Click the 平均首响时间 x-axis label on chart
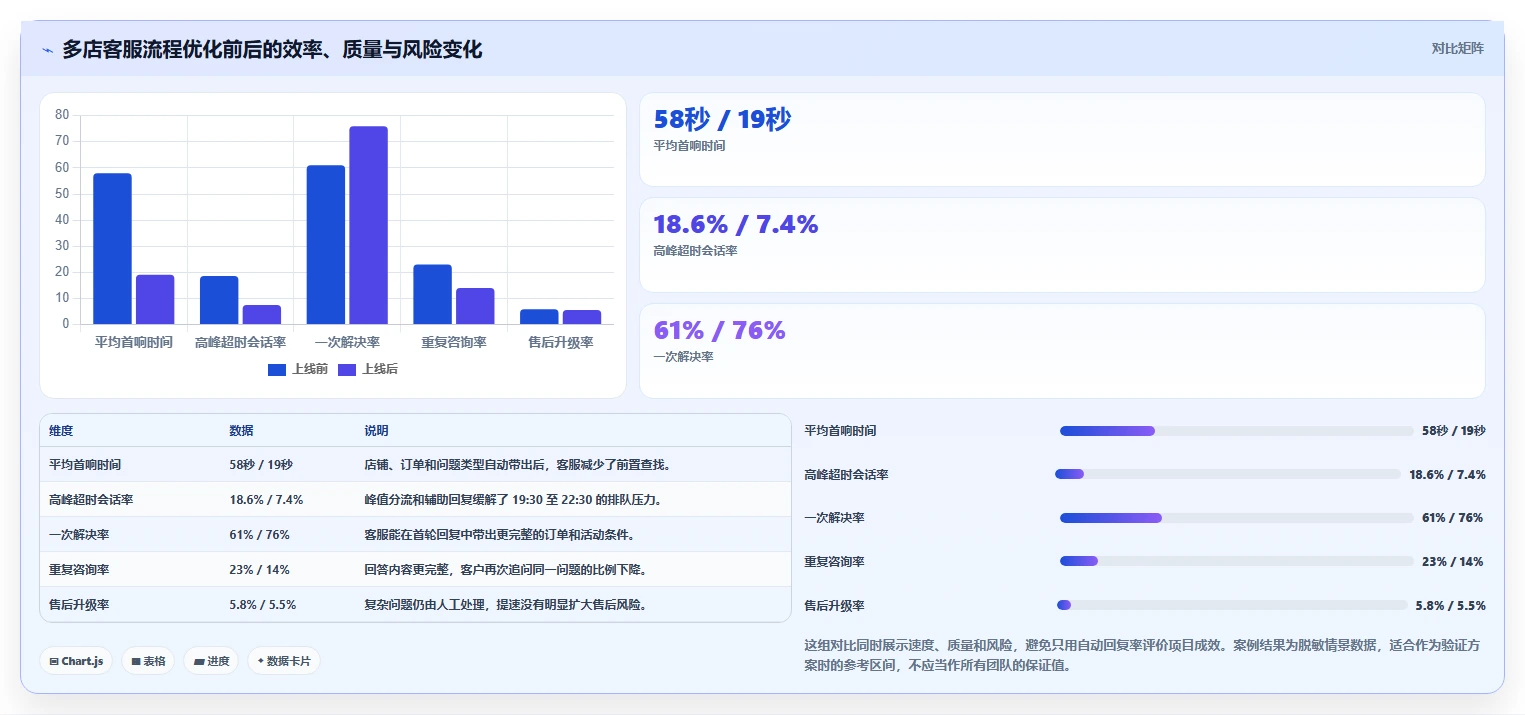The height and width of the screenshot is (715, 1525). point(134,343)
